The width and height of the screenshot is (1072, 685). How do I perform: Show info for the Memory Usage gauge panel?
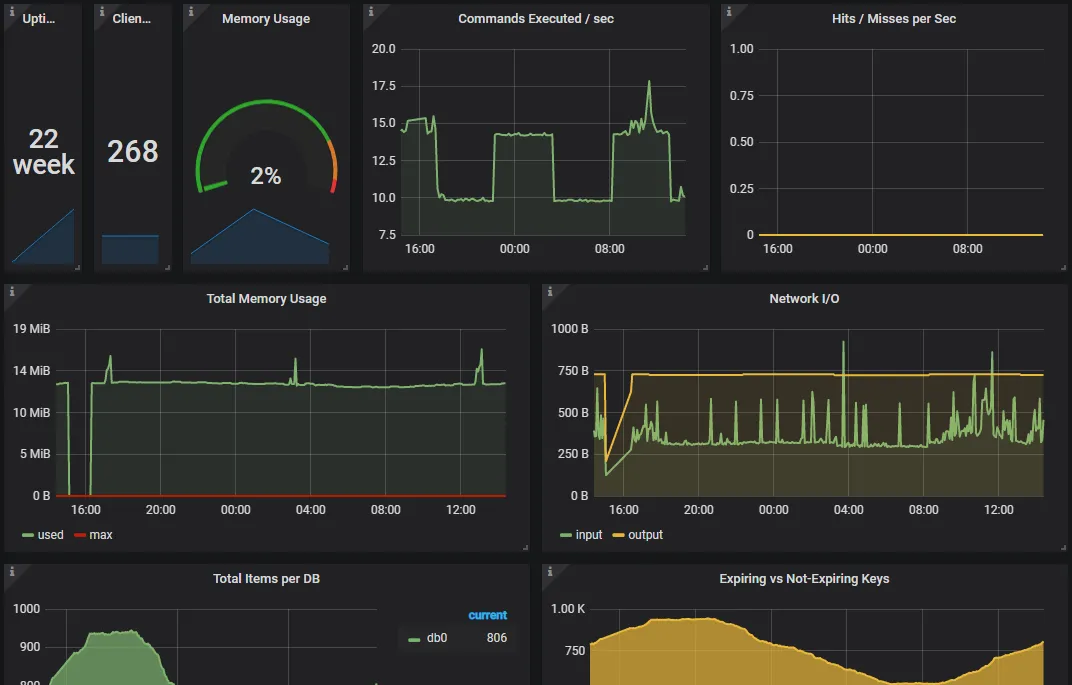[189, 11]
